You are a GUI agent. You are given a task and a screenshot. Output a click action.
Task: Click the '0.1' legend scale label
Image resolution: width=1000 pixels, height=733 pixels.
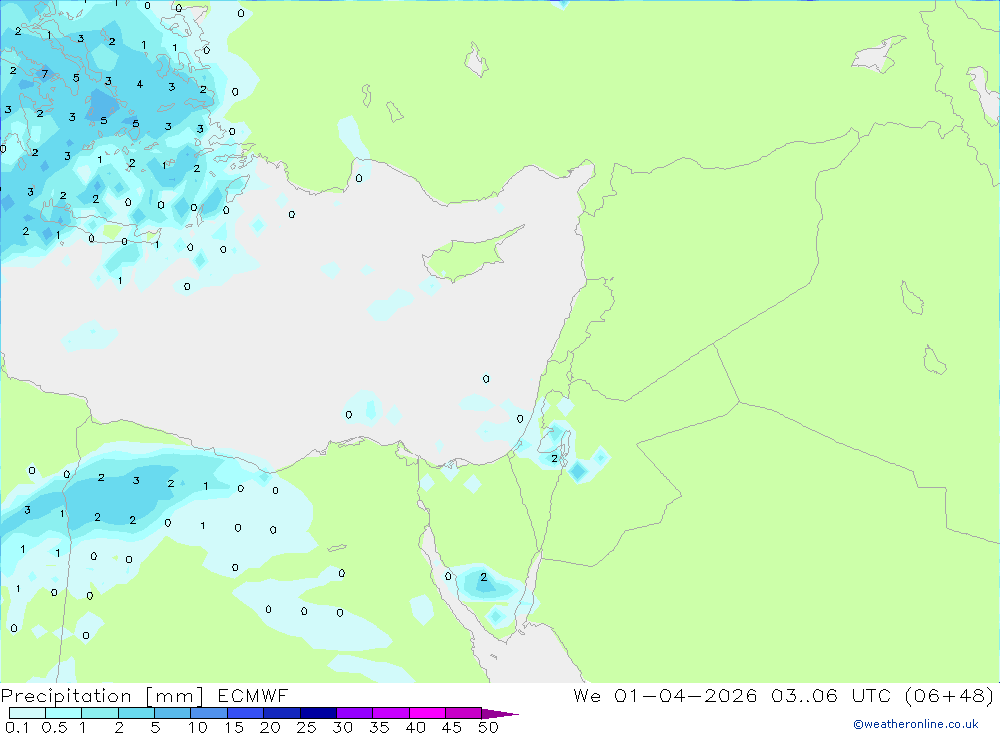click(x=17, y=727)
